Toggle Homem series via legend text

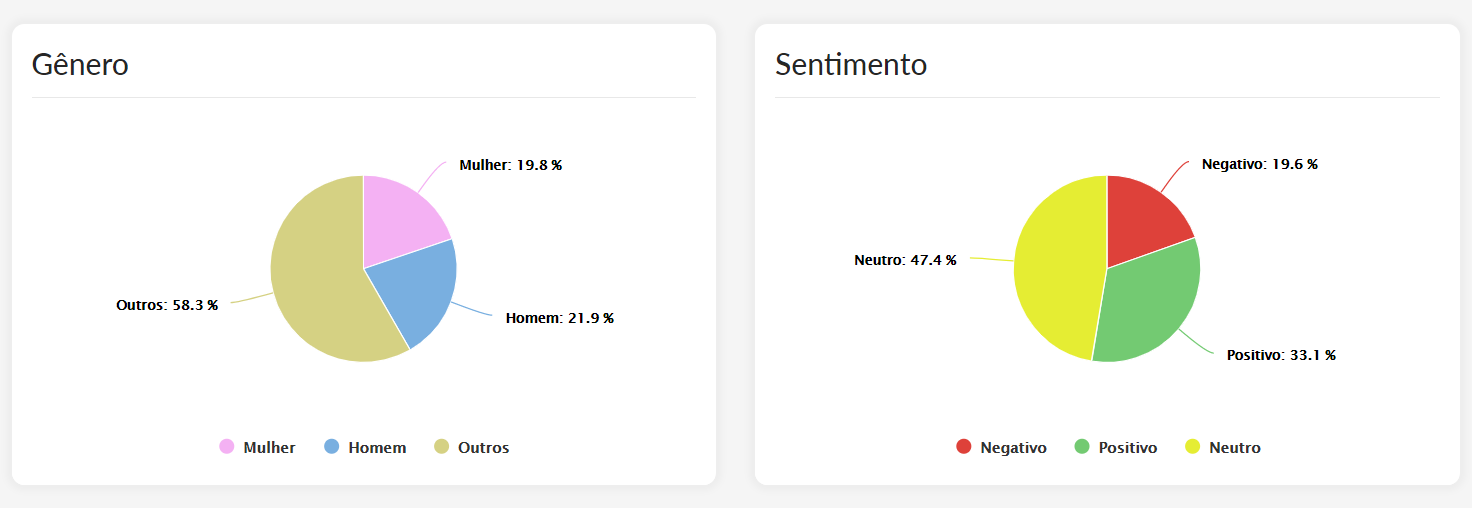[x=377, y=448]
